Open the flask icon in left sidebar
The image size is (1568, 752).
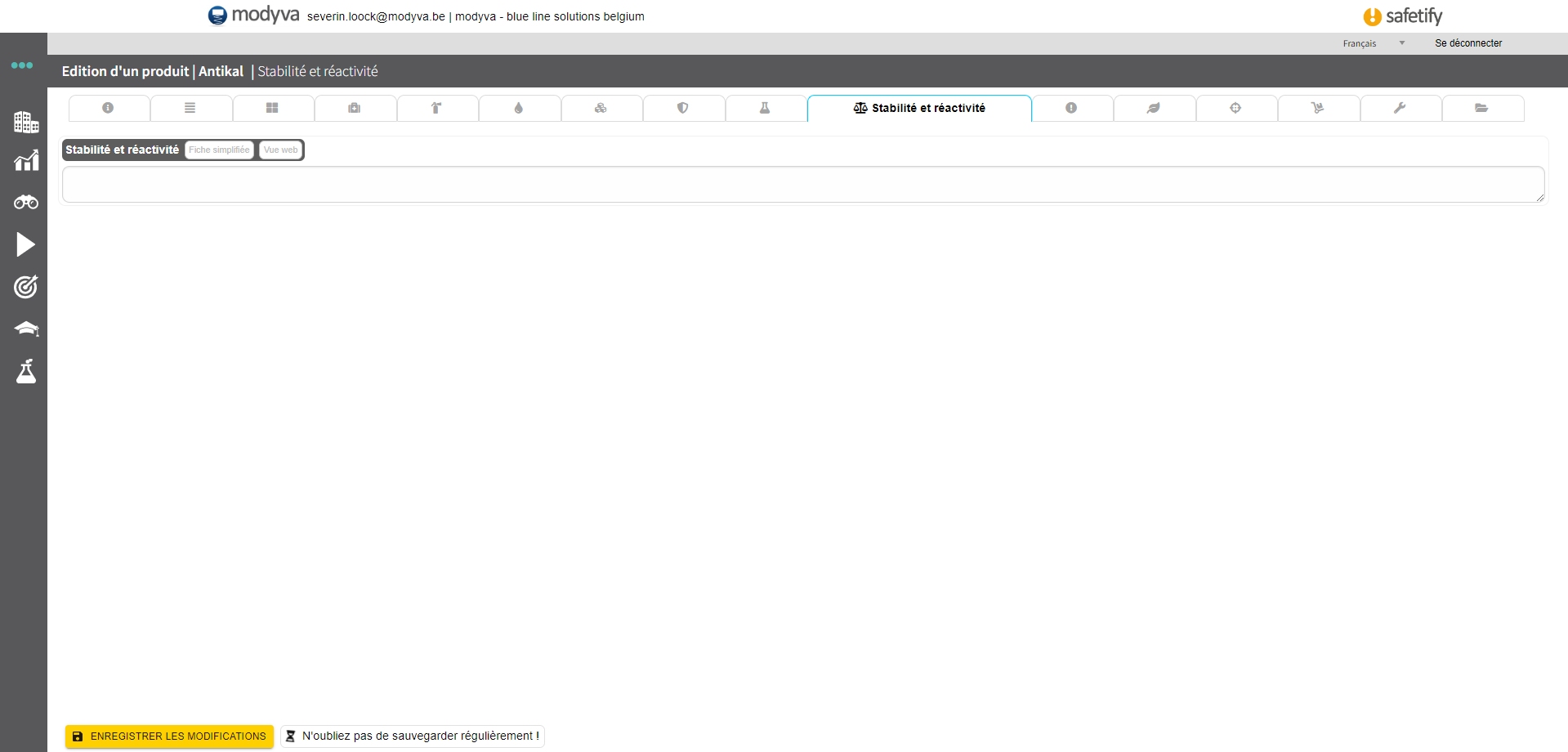coord(26,371)
